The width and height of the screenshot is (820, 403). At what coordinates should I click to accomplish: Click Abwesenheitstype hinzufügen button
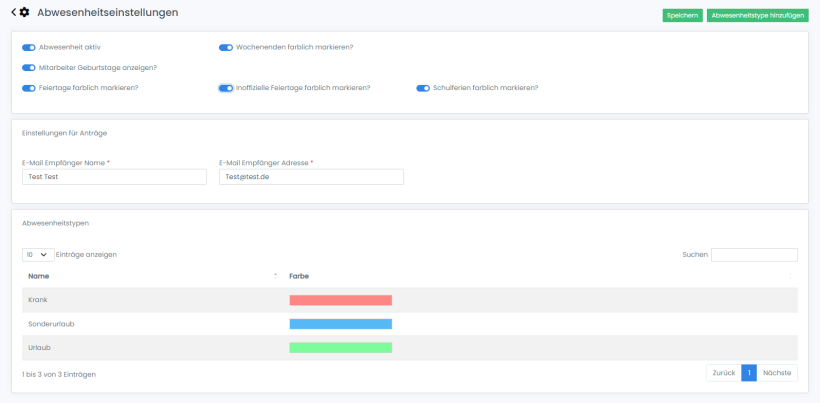tap(757, 15)
